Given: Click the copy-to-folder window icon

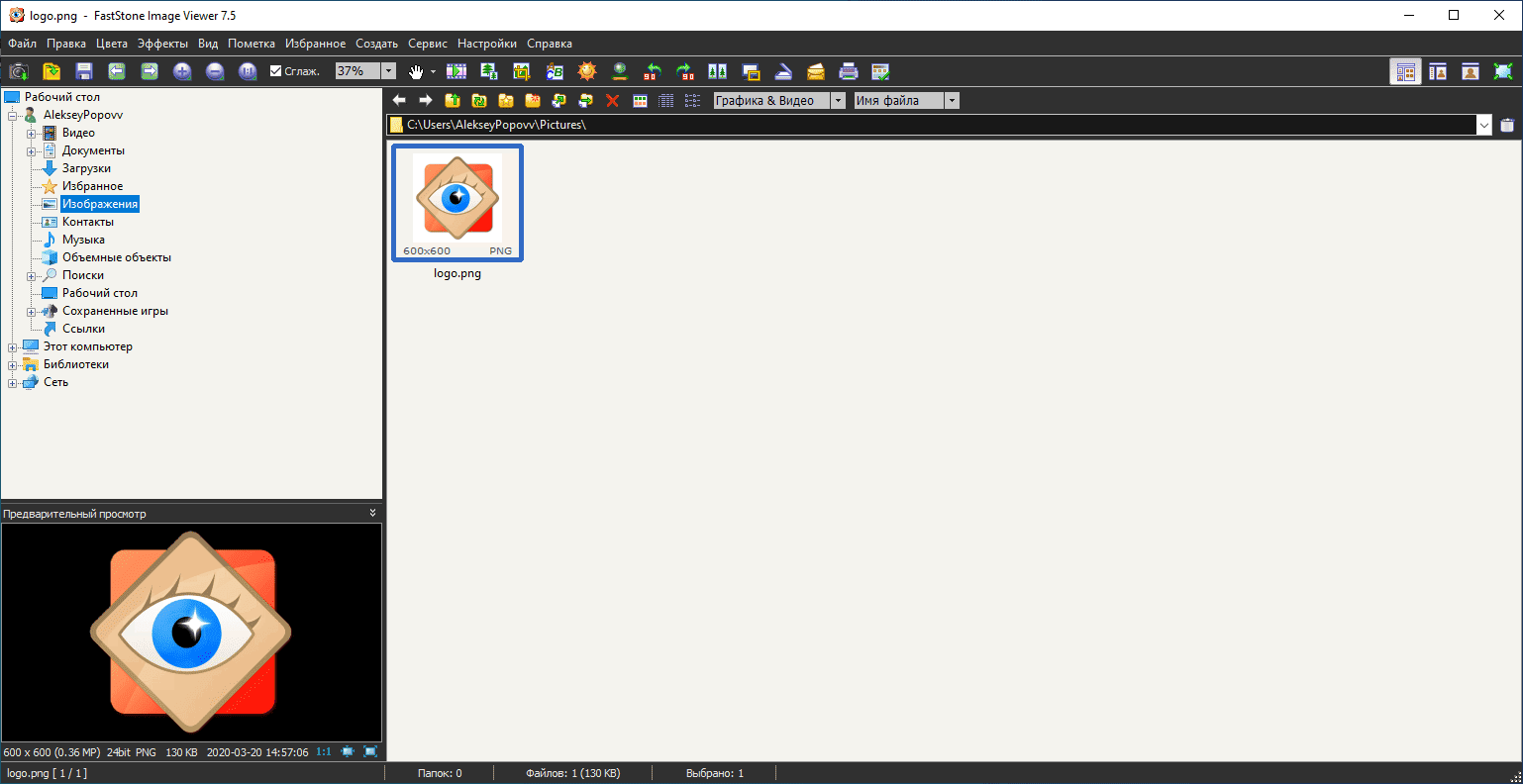Looking at the screenshot, I should coord(751,71).
